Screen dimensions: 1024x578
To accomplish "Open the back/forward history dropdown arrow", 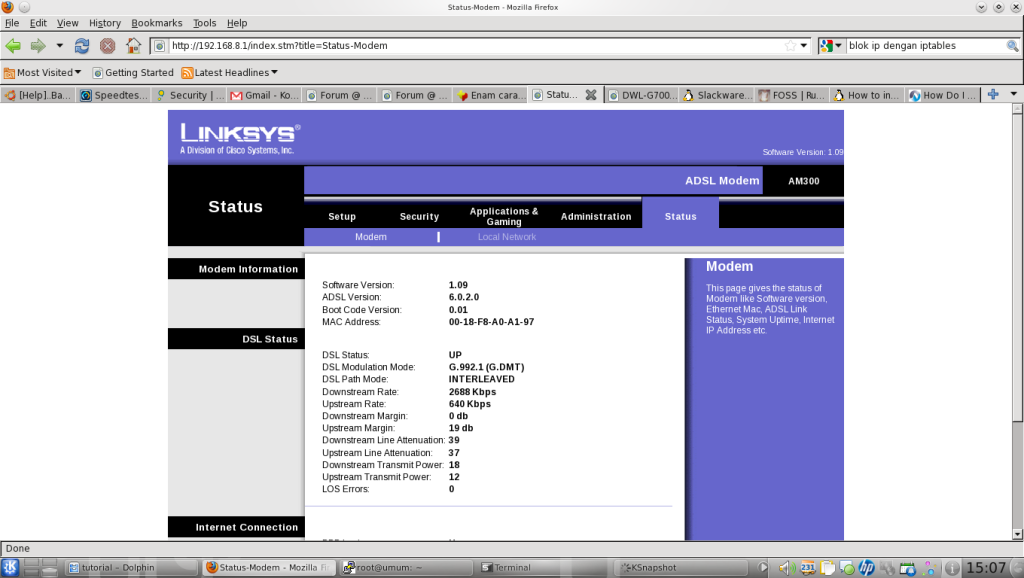I will click(x=59, y=46).
